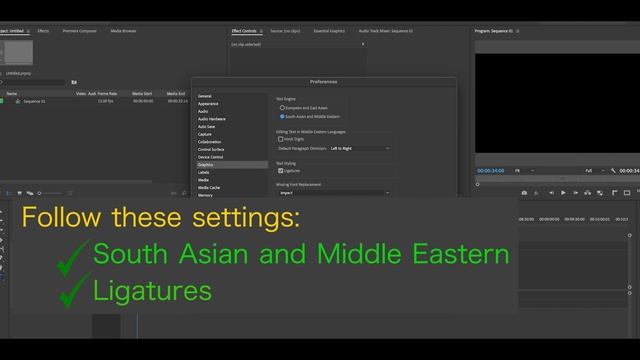This screenshot has width=640, height=360.
Task: Click the icon next to Project search field
Action: [x=74, y=82]
